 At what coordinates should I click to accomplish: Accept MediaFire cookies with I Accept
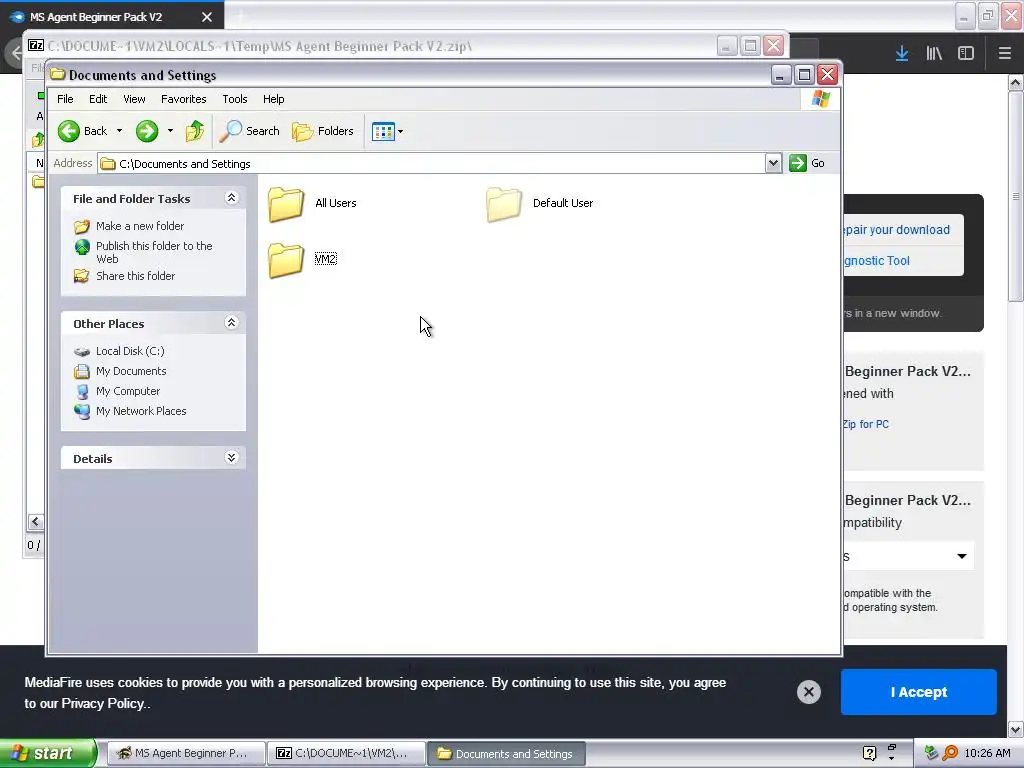[x=918, y=692]
